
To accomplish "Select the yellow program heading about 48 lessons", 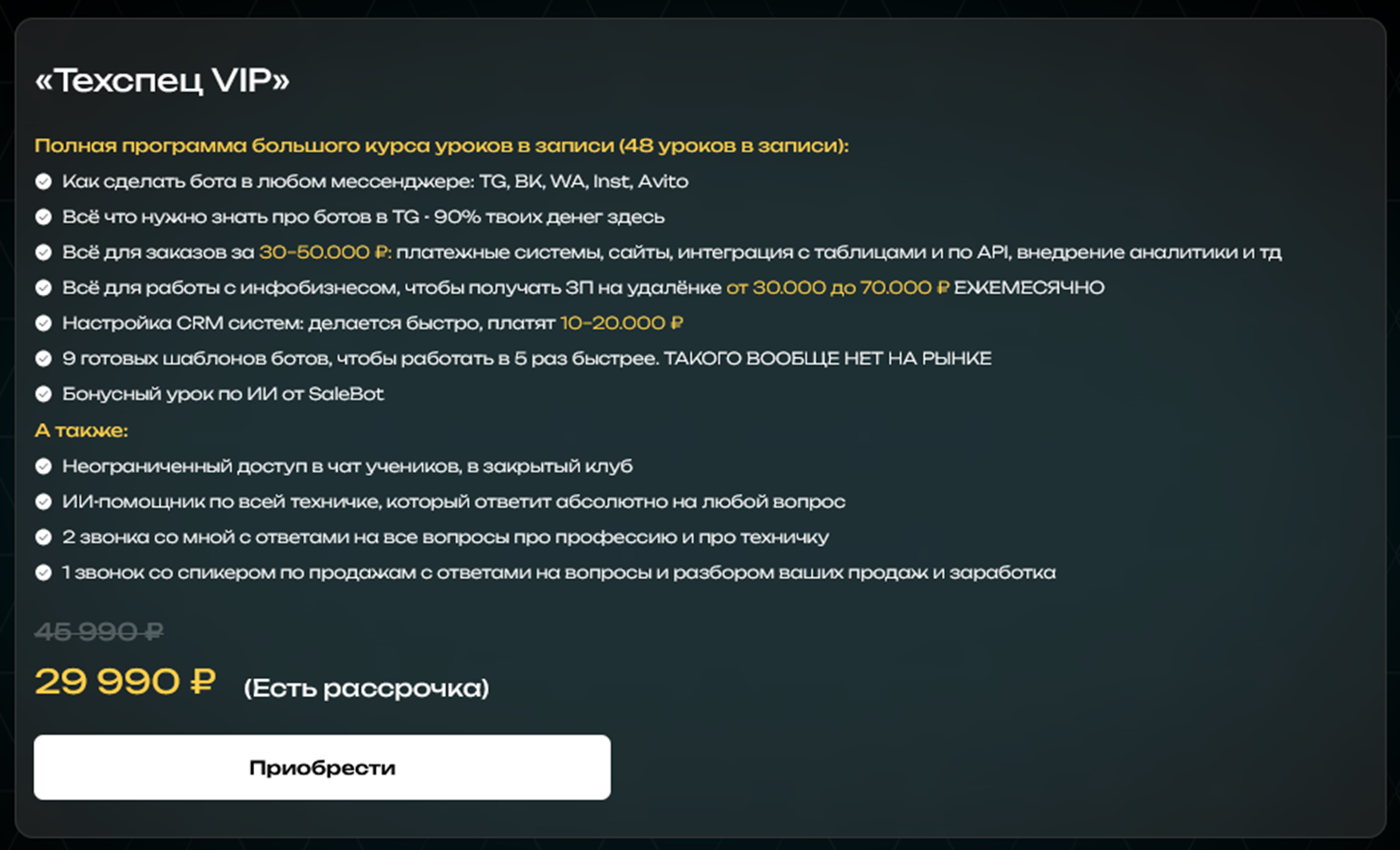I will 442,145.
